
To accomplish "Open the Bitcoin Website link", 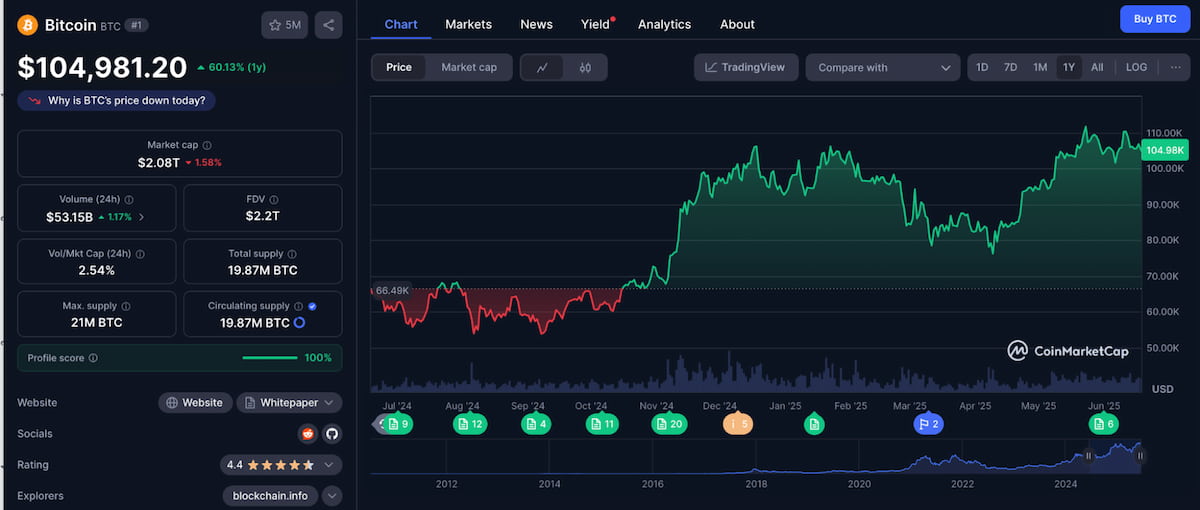I will pos(195,402).
